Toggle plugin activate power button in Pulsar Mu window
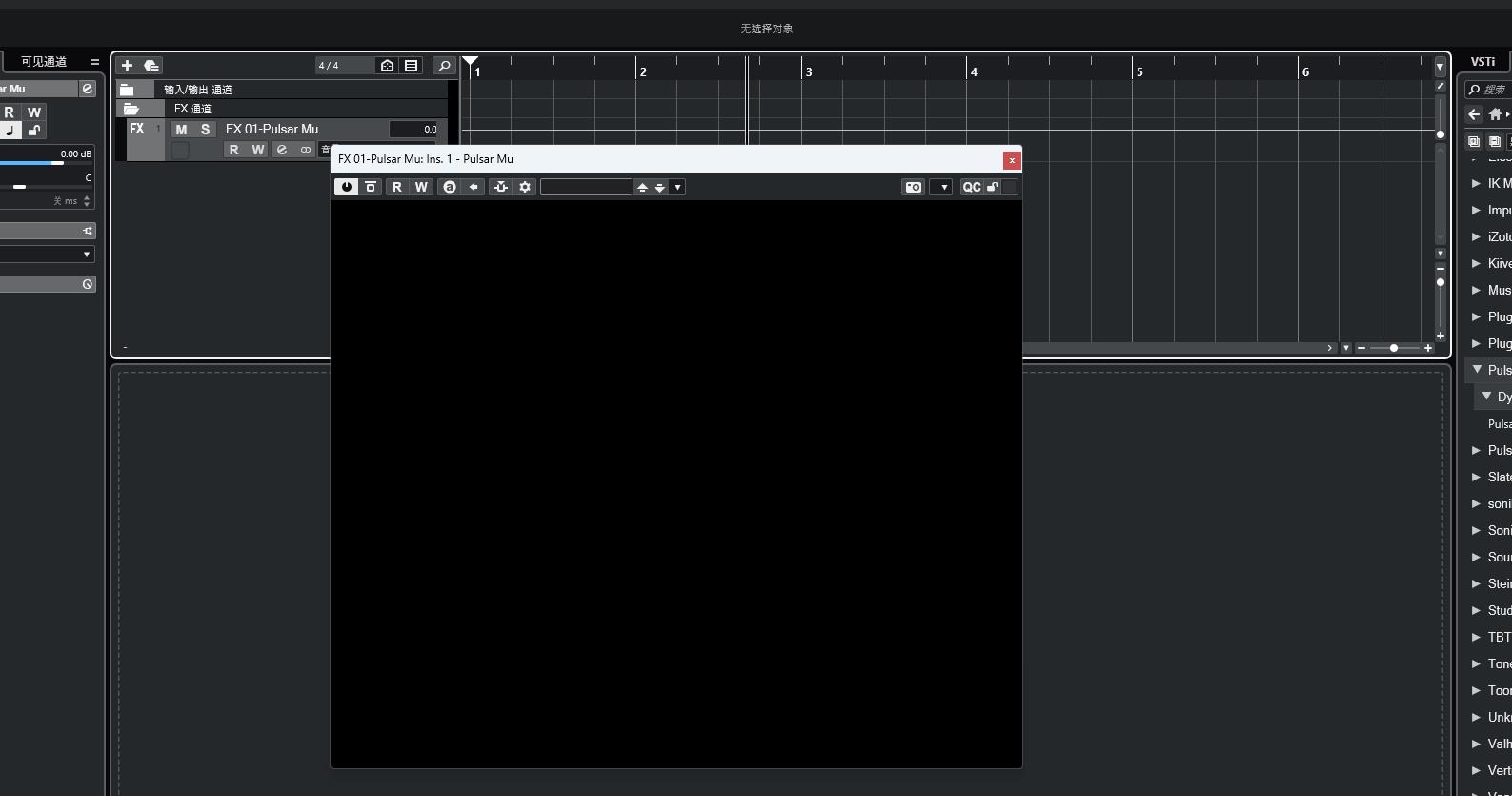This screenshot has height=796, width=1512. coord(346,187)
